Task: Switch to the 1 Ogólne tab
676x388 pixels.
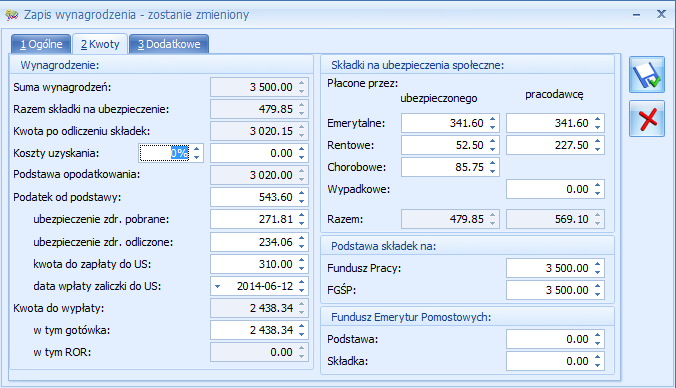Action: pyautogui.click(x=41, y=44)
